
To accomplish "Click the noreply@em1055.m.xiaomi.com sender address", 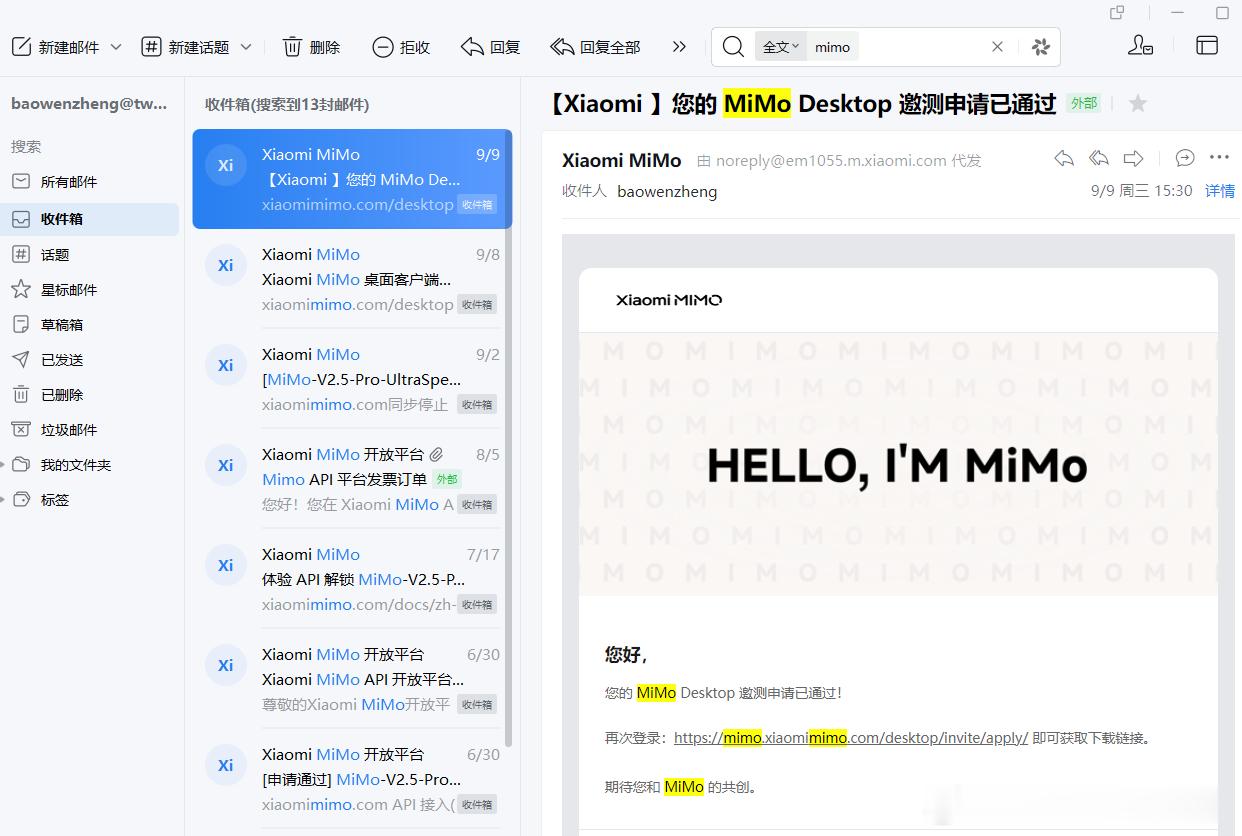I will coord(831,160).
